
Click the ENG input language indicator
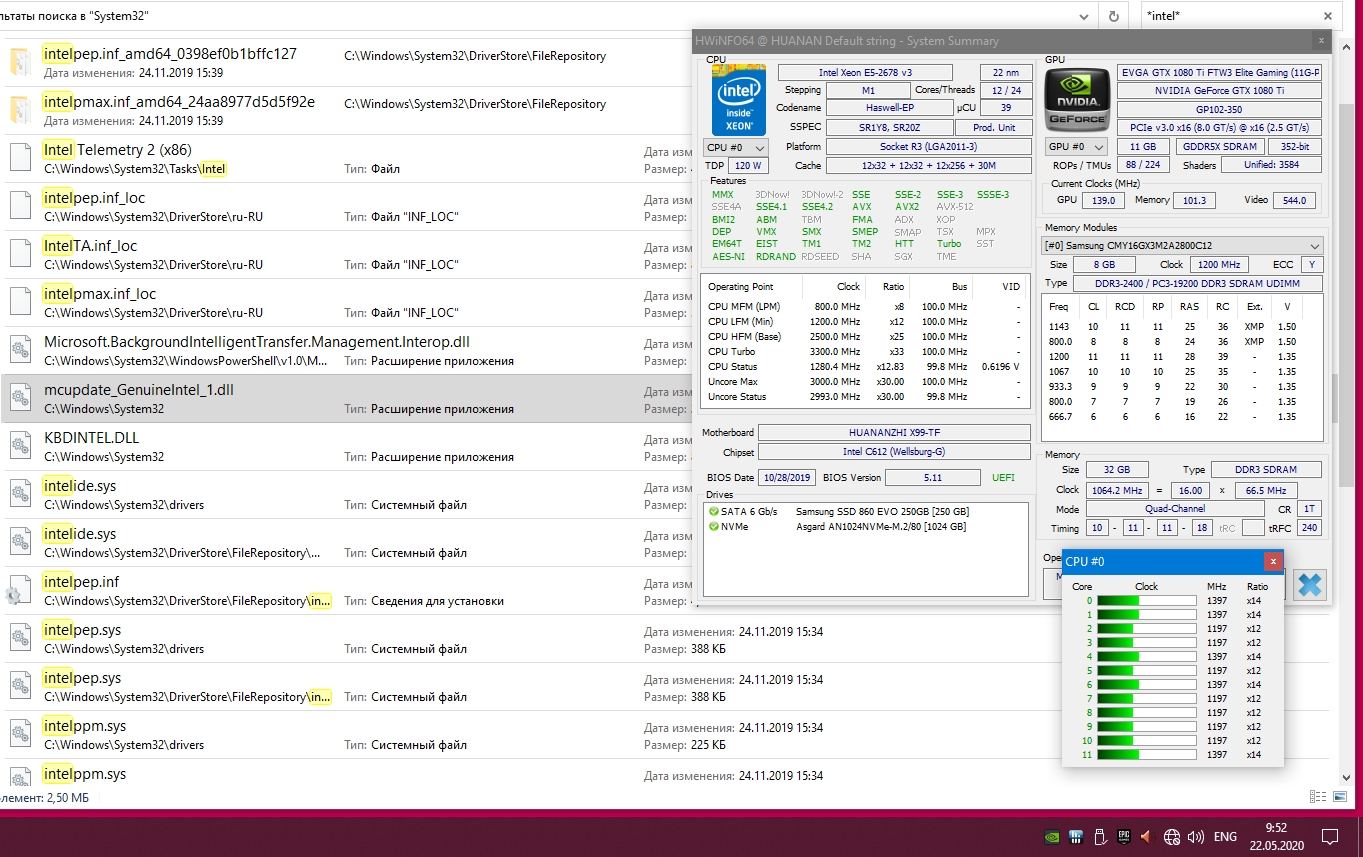1225,837
